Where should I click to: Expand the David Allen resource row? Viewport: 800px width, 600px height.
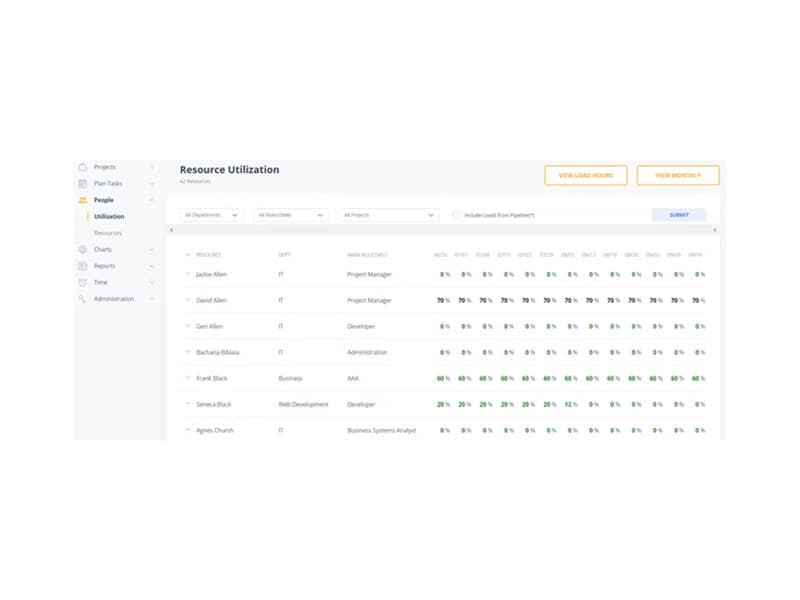[x=187, y=300]
